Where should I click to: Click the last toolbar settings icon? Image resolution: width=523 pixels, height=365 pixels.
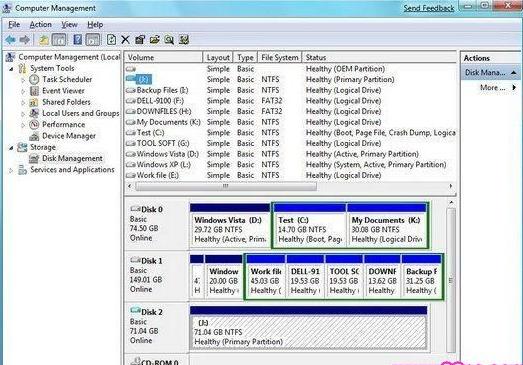point(184,40)
